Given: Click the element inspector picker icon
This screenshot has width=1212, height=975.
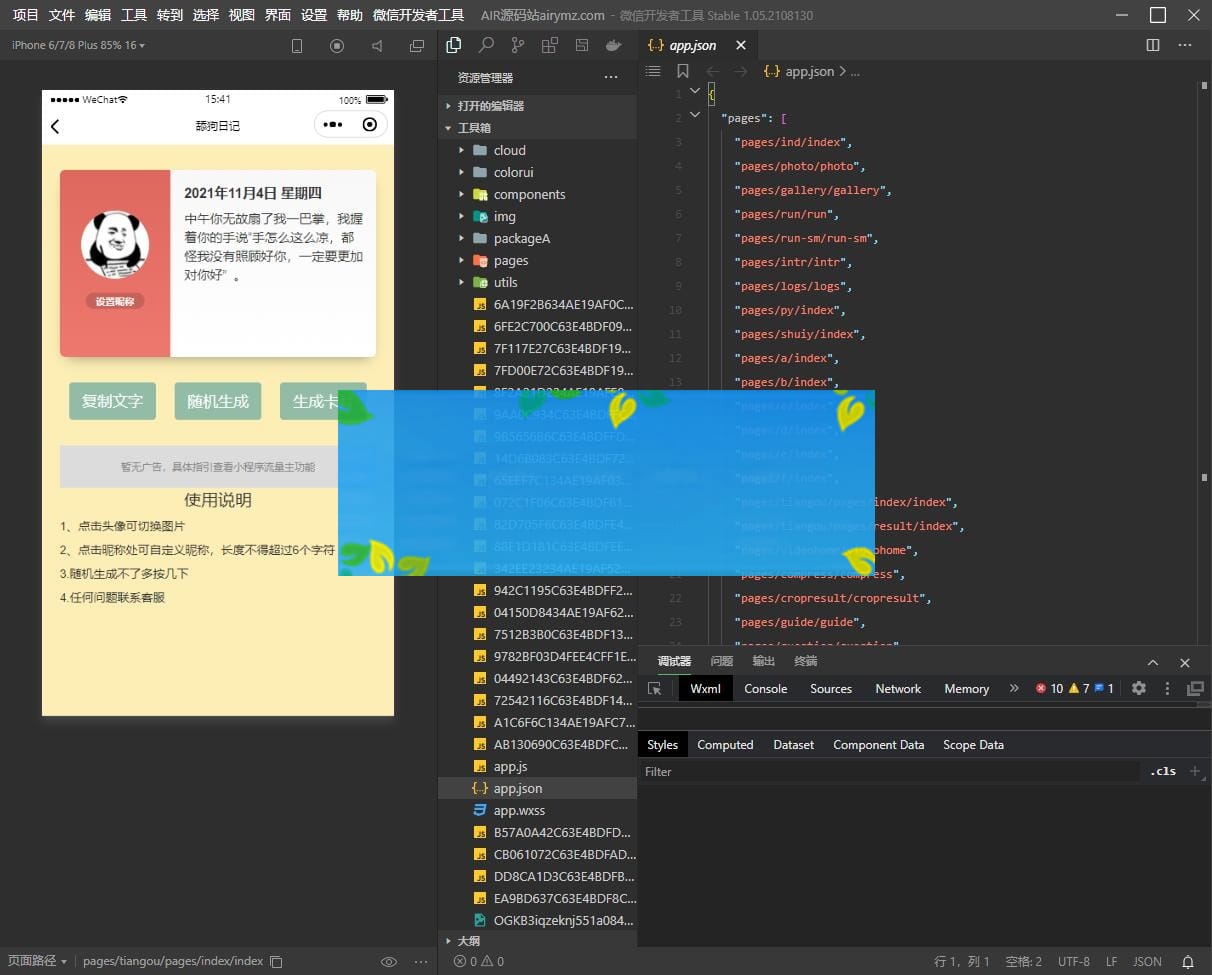Looking at the screenshot, I should coord(655,688).
